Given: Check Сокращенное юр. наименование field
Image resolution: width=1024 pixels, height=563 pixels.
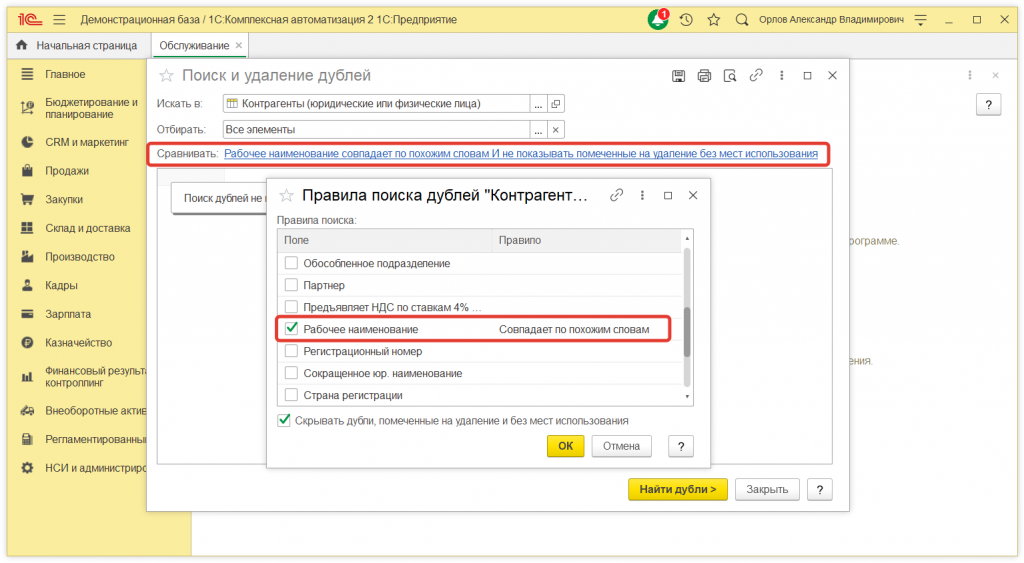Looking at the screenshot, I should coord(291,373).
